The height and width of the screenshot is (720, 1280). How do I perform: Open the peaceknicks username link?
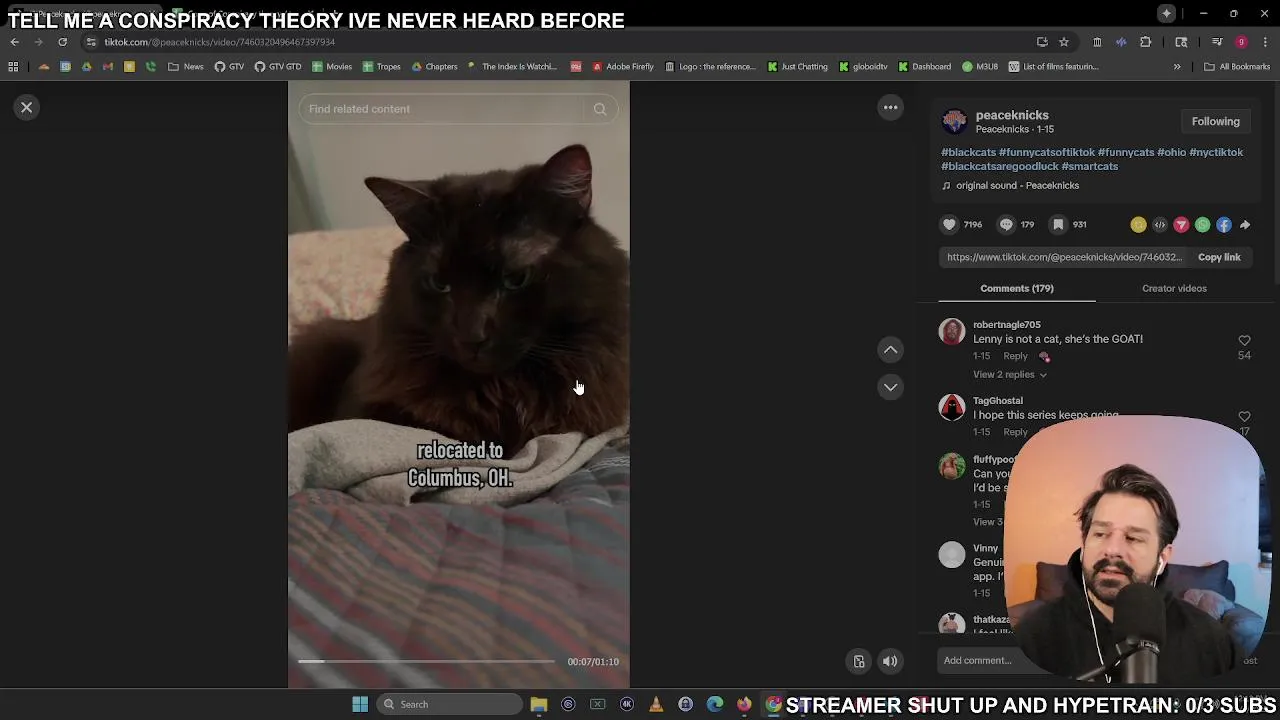point(1012,115)
